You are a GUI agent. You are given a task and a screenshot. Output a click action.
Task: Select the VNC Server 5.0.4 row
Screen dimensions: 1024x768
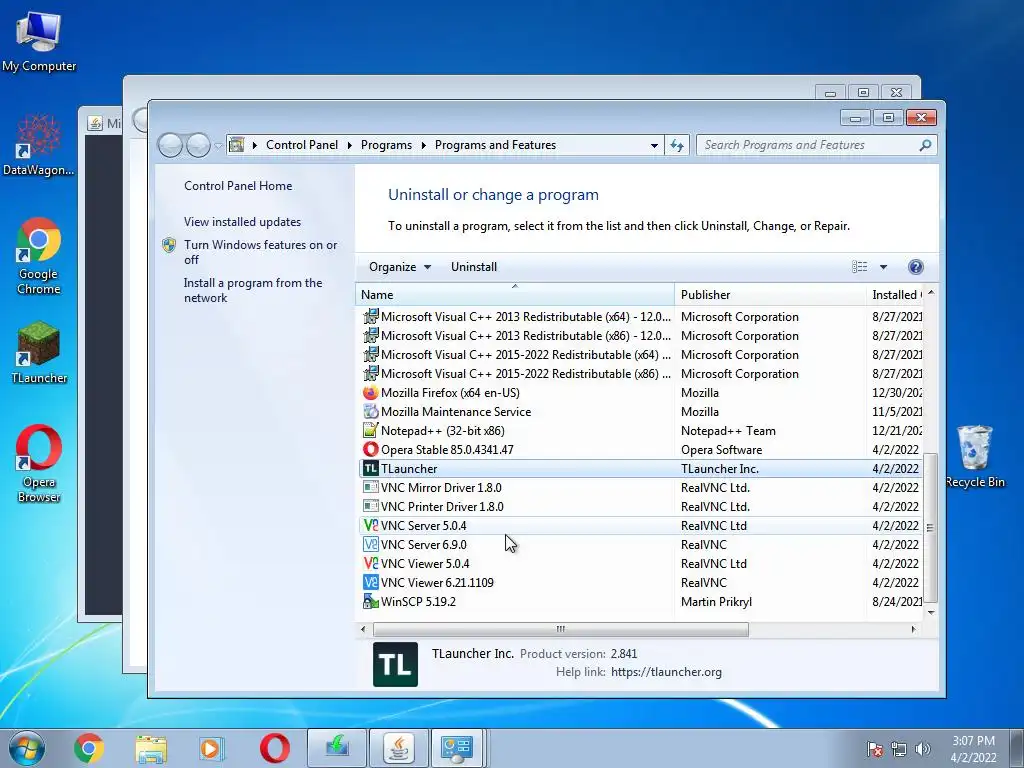[x=640, y=525]
